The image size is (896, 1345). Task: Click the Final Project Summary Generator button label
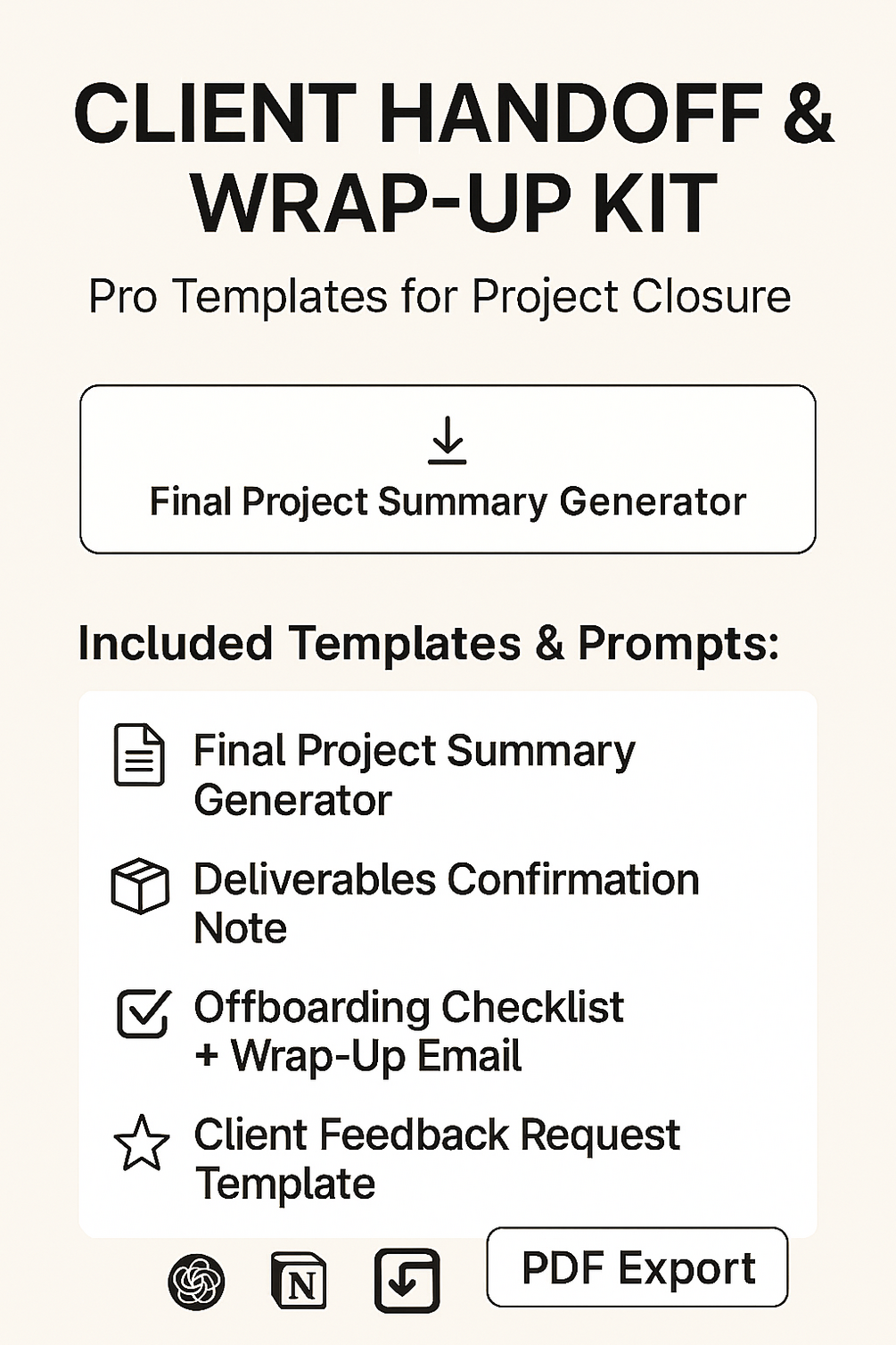[x=447, y=501]
